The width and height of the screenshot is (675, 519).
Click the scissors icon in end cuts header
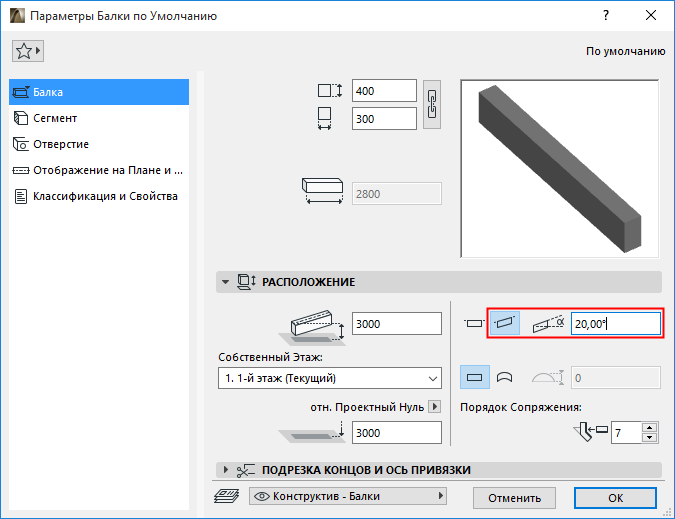(246, 470)
